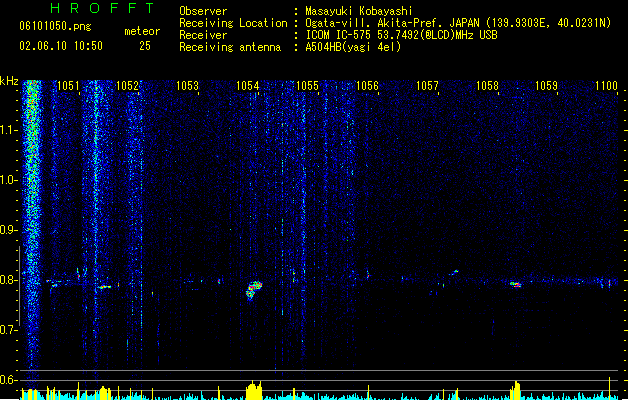Viewport: 629px width, 400px height.
Task: Click the 1053 time marker
Action: (x=187, y=86)
